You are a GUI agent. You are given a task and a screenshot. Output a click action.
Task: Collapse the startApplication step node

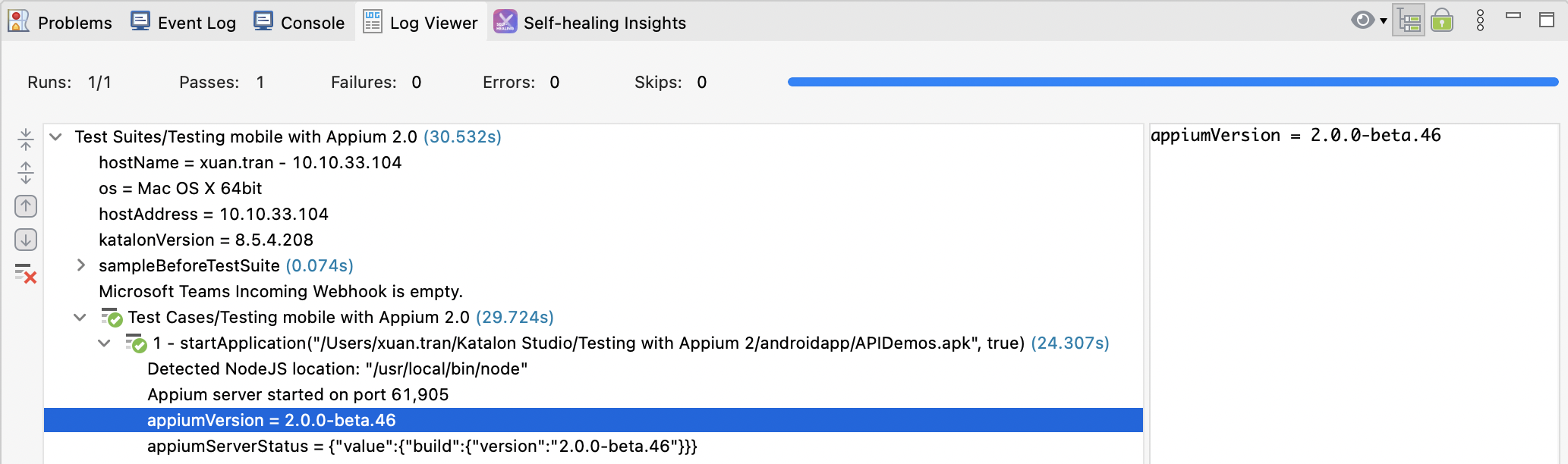click(105, 343)
